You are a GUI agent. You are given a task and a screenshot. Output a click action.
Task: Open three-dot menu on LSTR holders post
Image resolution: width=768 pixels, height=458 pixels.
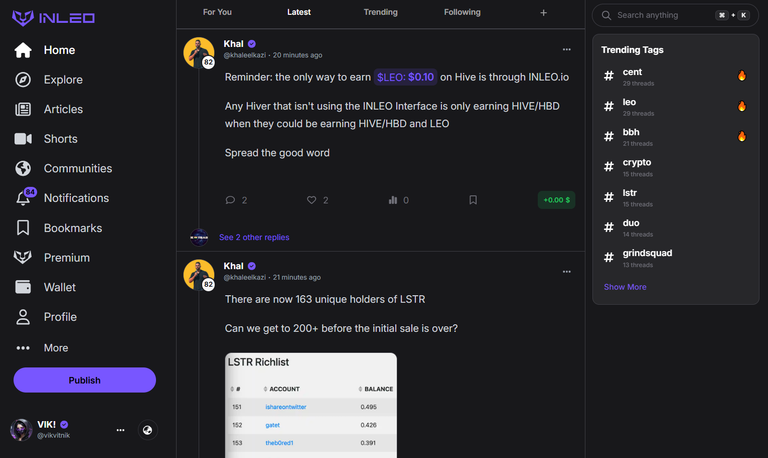567,272
